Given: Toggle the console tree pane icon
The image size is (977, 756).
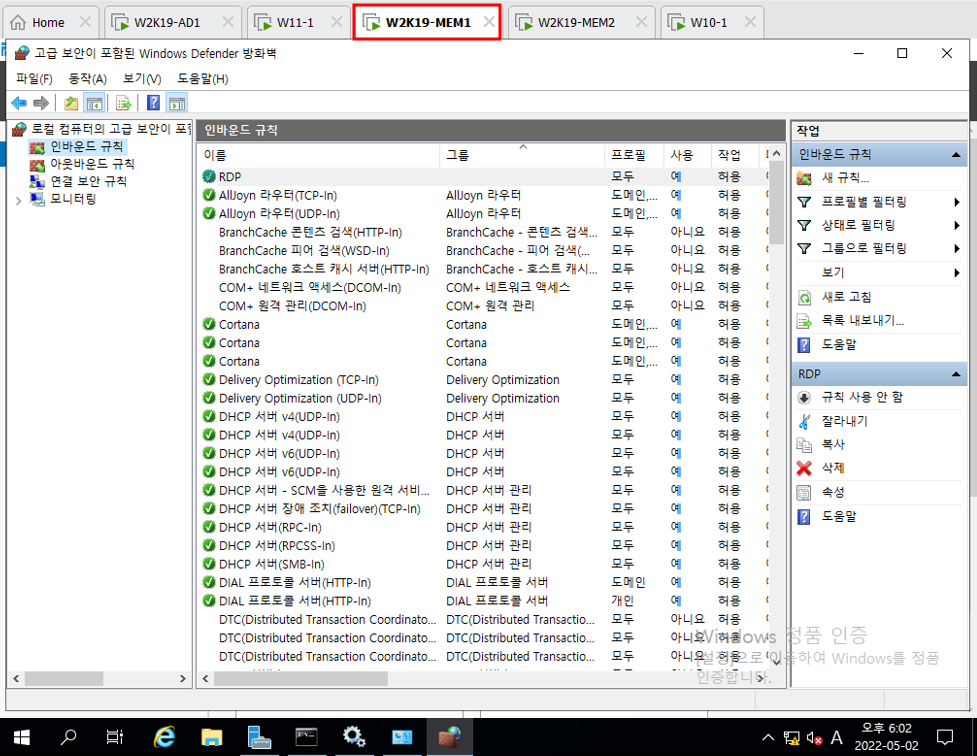Looking at the screenshot, I should pos(94,103).
